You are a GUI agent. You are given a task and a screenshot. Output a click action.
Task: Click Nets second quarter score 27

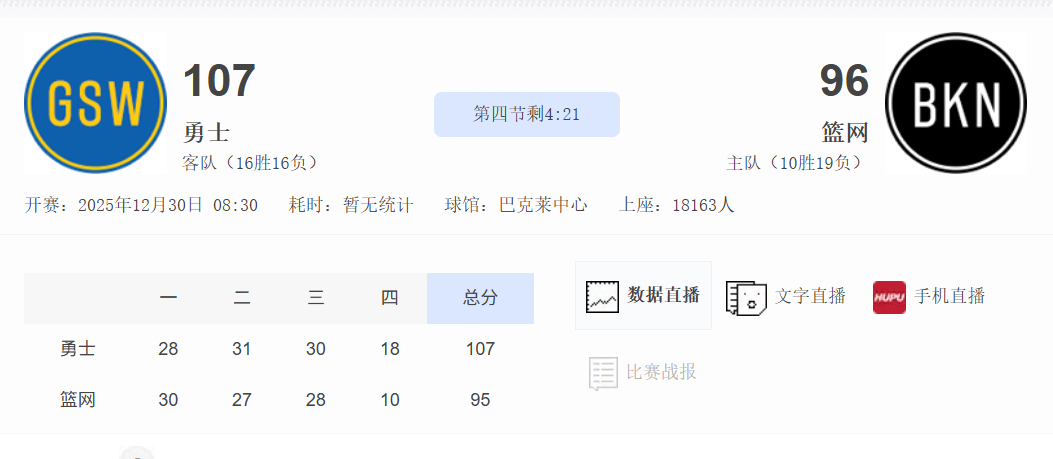[242, 400]
